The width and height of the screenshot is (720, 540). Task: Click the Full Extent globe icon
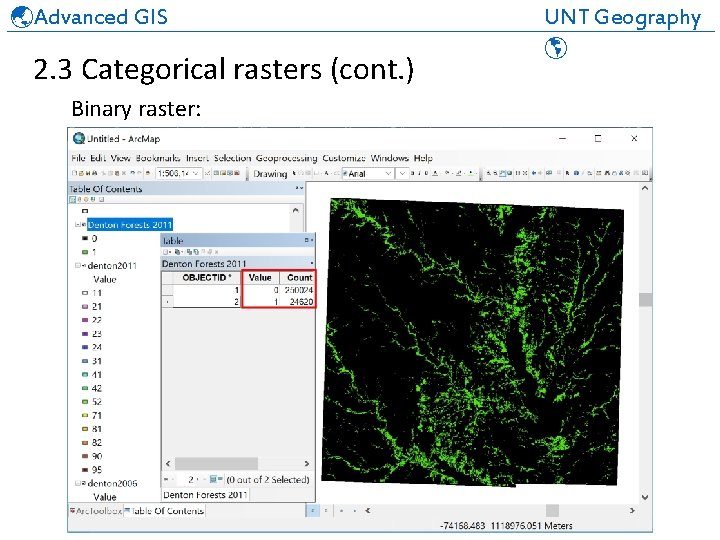tap(510, 173)
